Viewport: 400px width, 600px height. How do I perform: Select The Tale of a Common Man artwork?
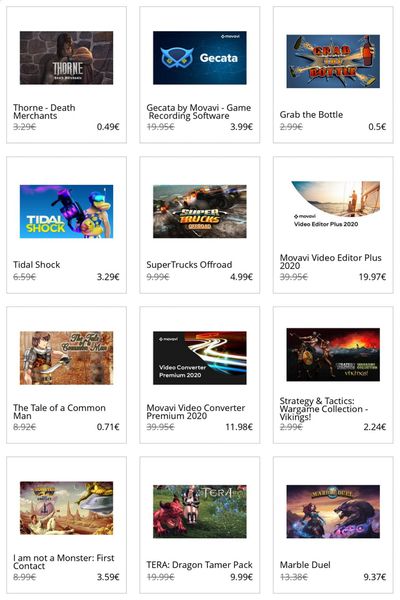(x=66, y=358)
